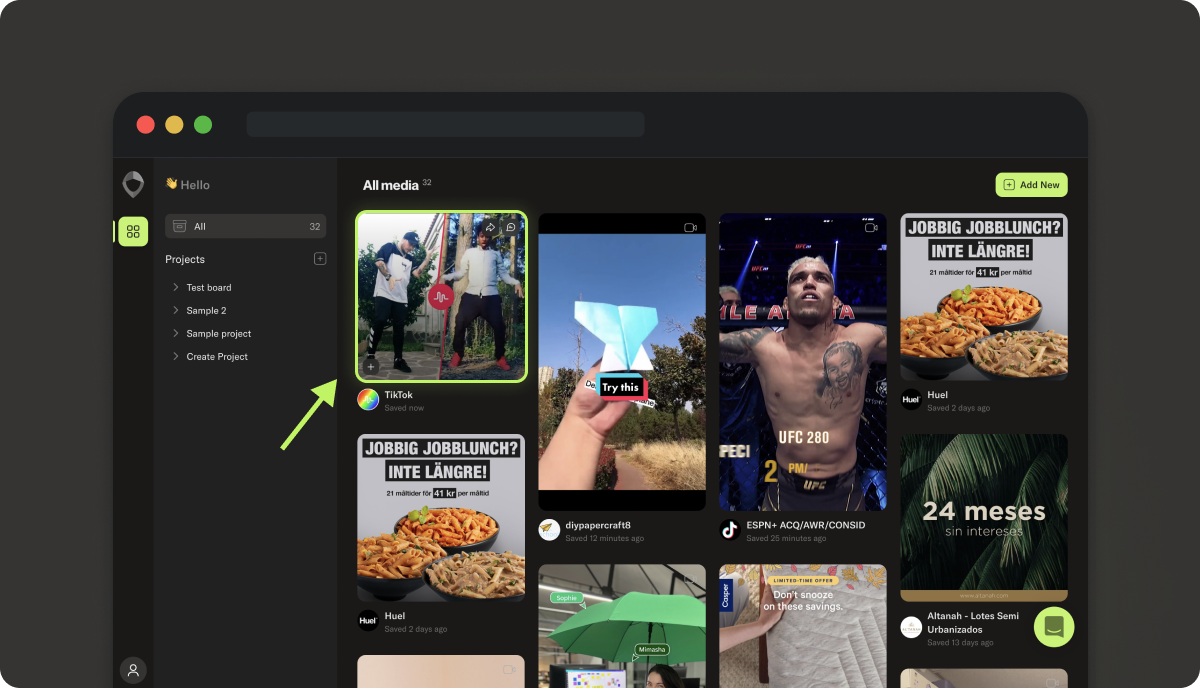Click the Altanah avatar icon
The width and height of the screenshot is (1200, 688).
tap(911, 628)
